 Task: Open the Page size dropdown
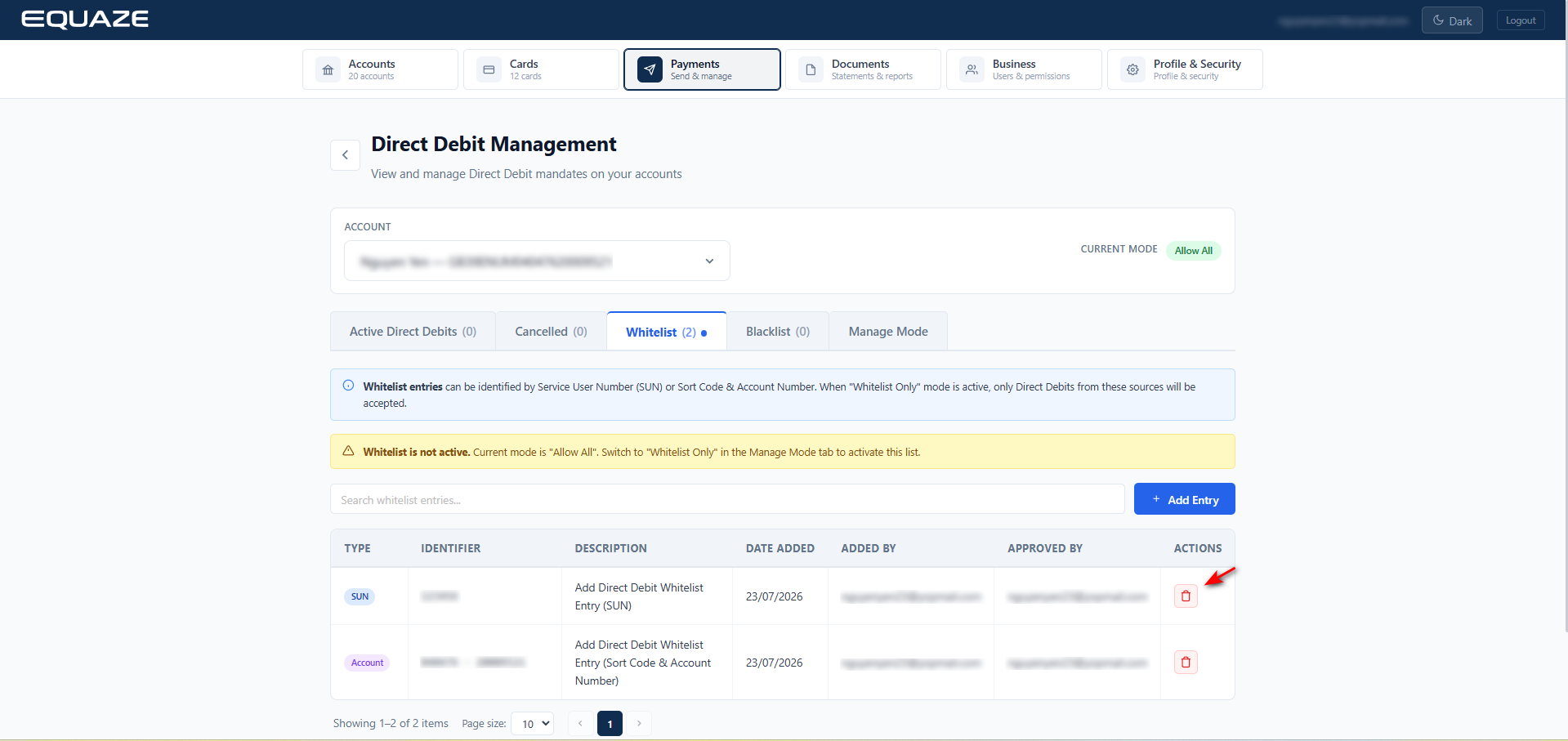click(x=532, y=724)
